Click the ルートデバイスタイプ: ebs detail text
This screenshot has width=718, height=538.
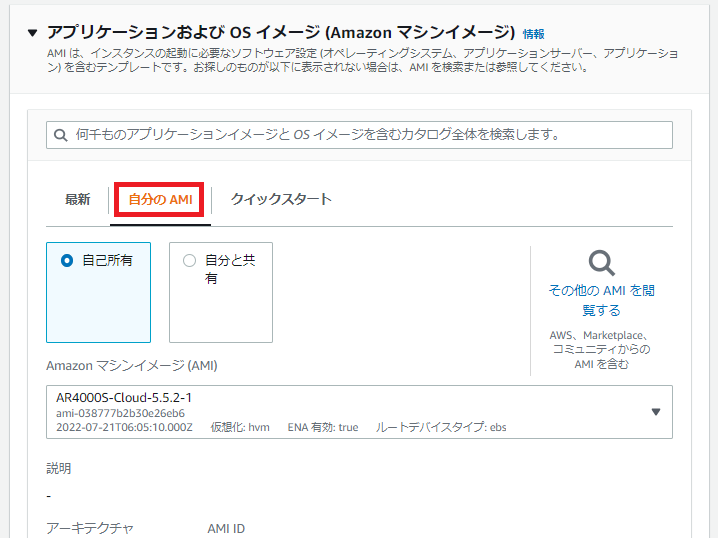440,427
